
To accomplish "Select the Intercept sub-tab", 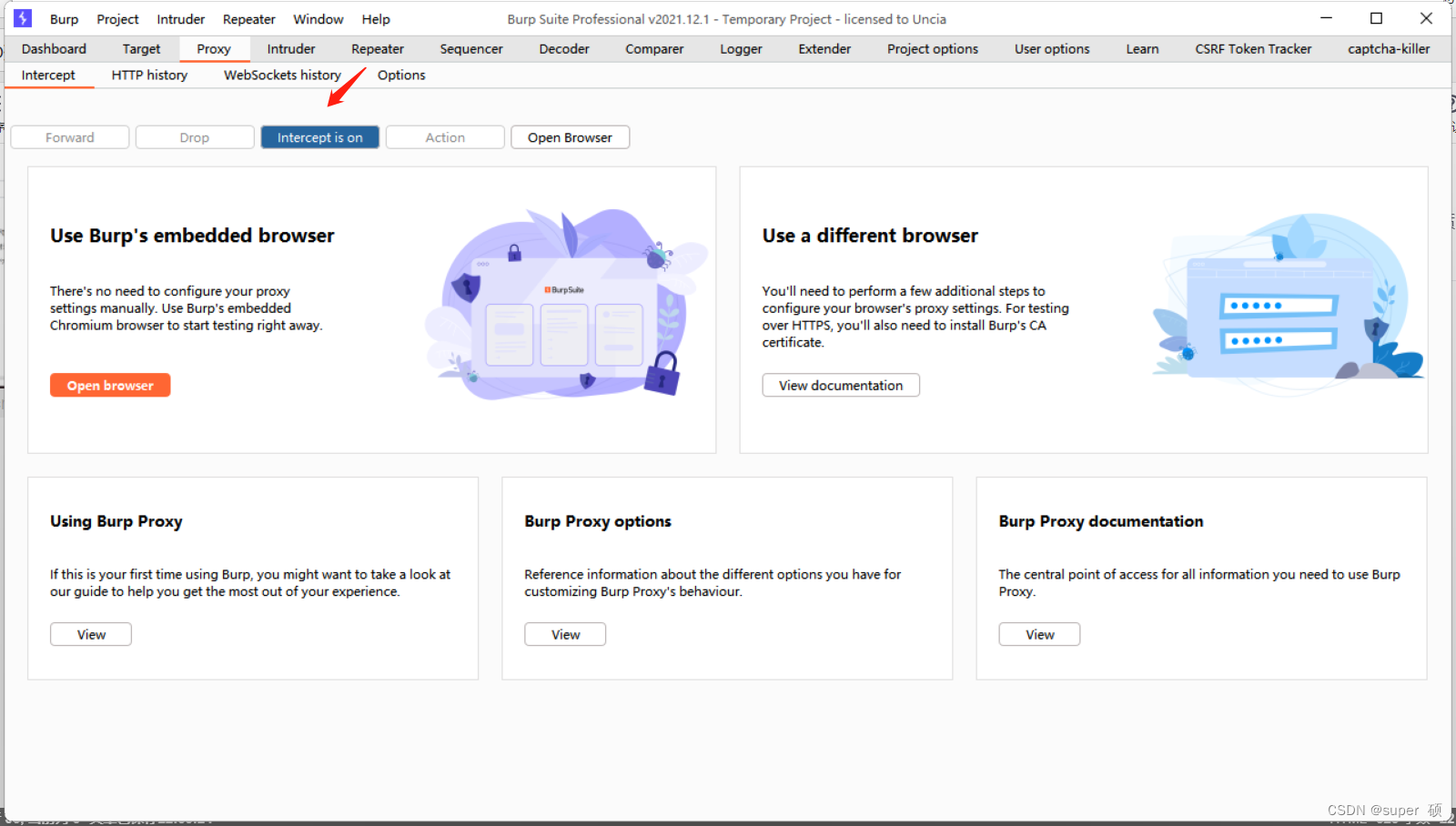I will 48,76.
